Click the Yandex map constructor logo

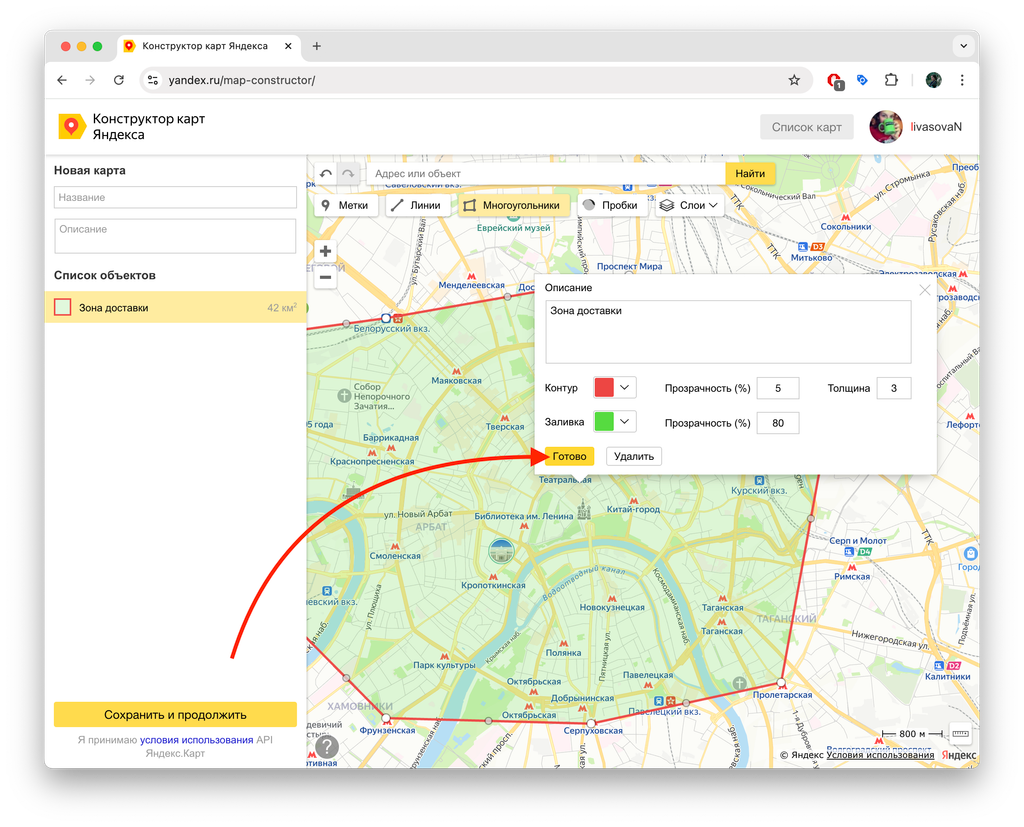72,127
